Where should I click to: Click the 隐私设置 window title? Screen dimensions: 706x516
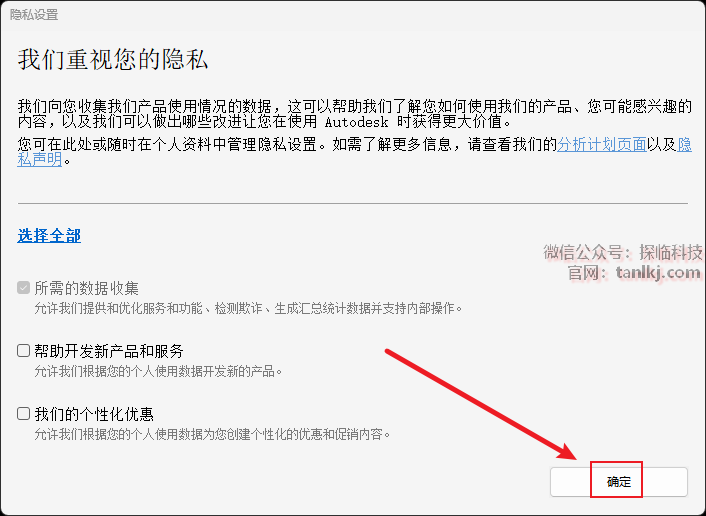click(x=34, y=14)
